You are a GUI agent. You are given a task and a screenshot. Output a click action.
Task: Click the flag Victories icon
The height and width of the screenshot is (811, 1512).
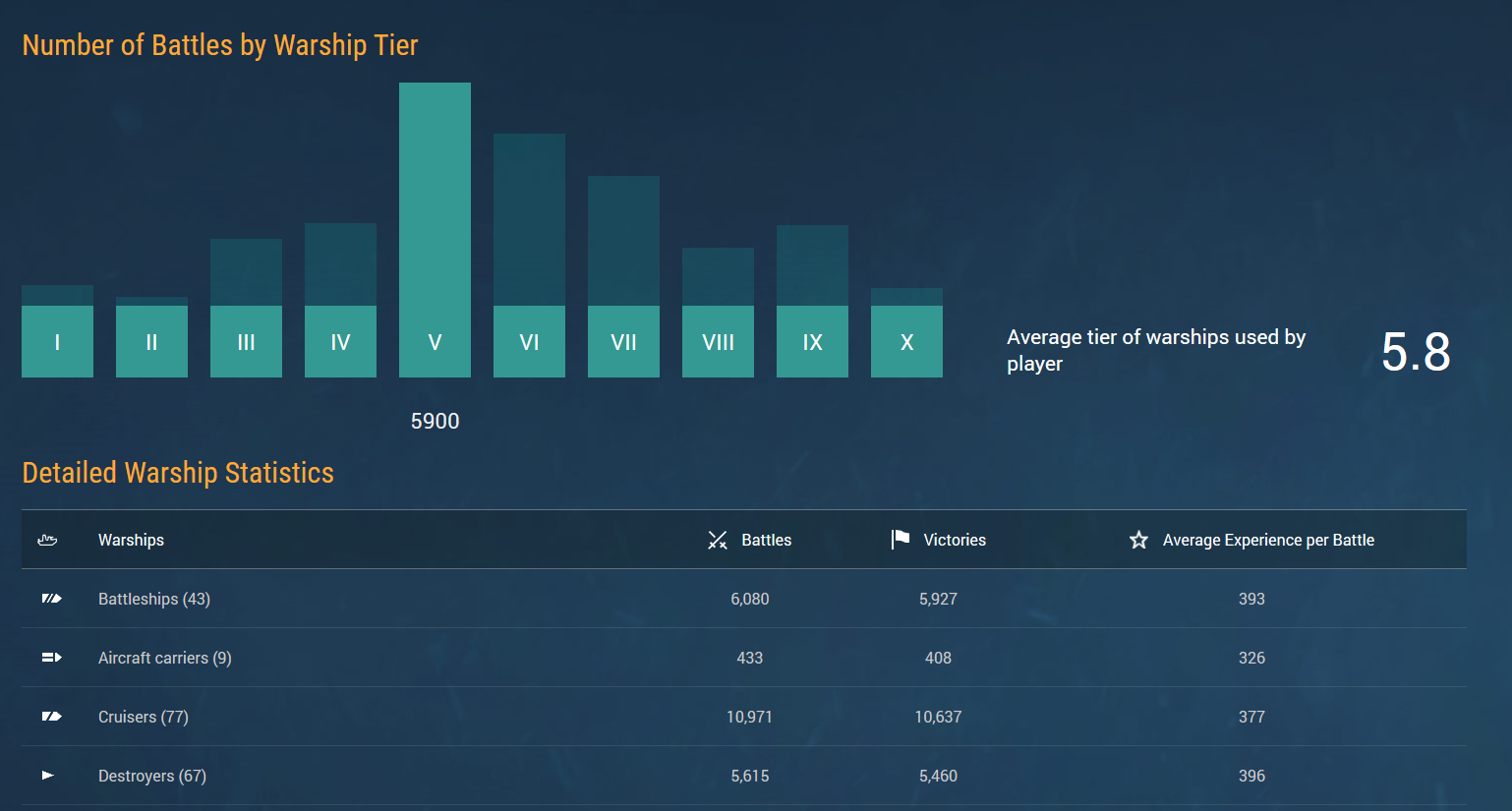click(900, 539)
